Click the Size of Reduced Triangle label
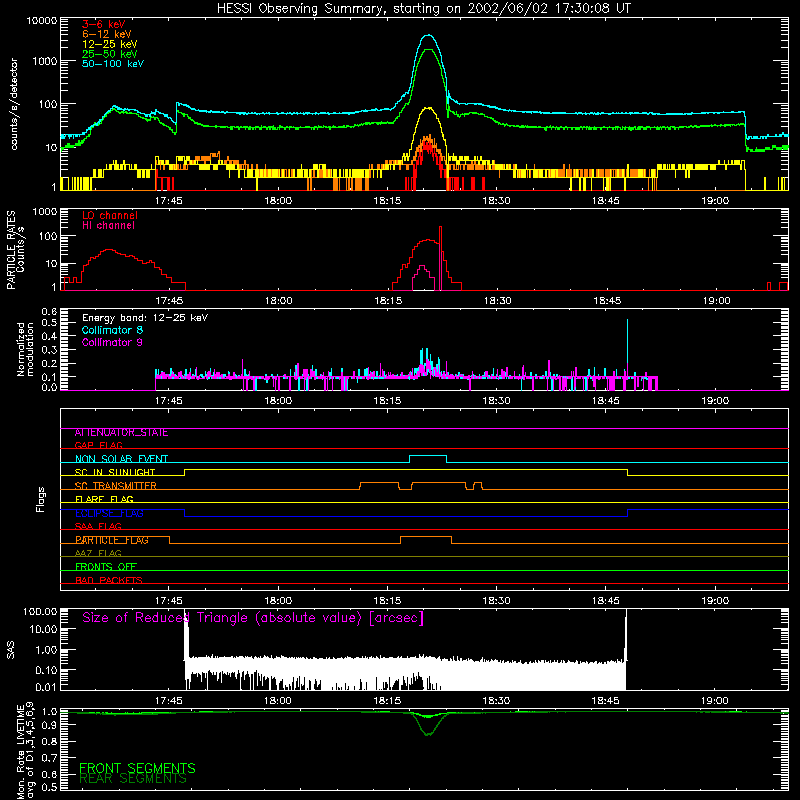This screenshot has height=800, width=800. 253,618
